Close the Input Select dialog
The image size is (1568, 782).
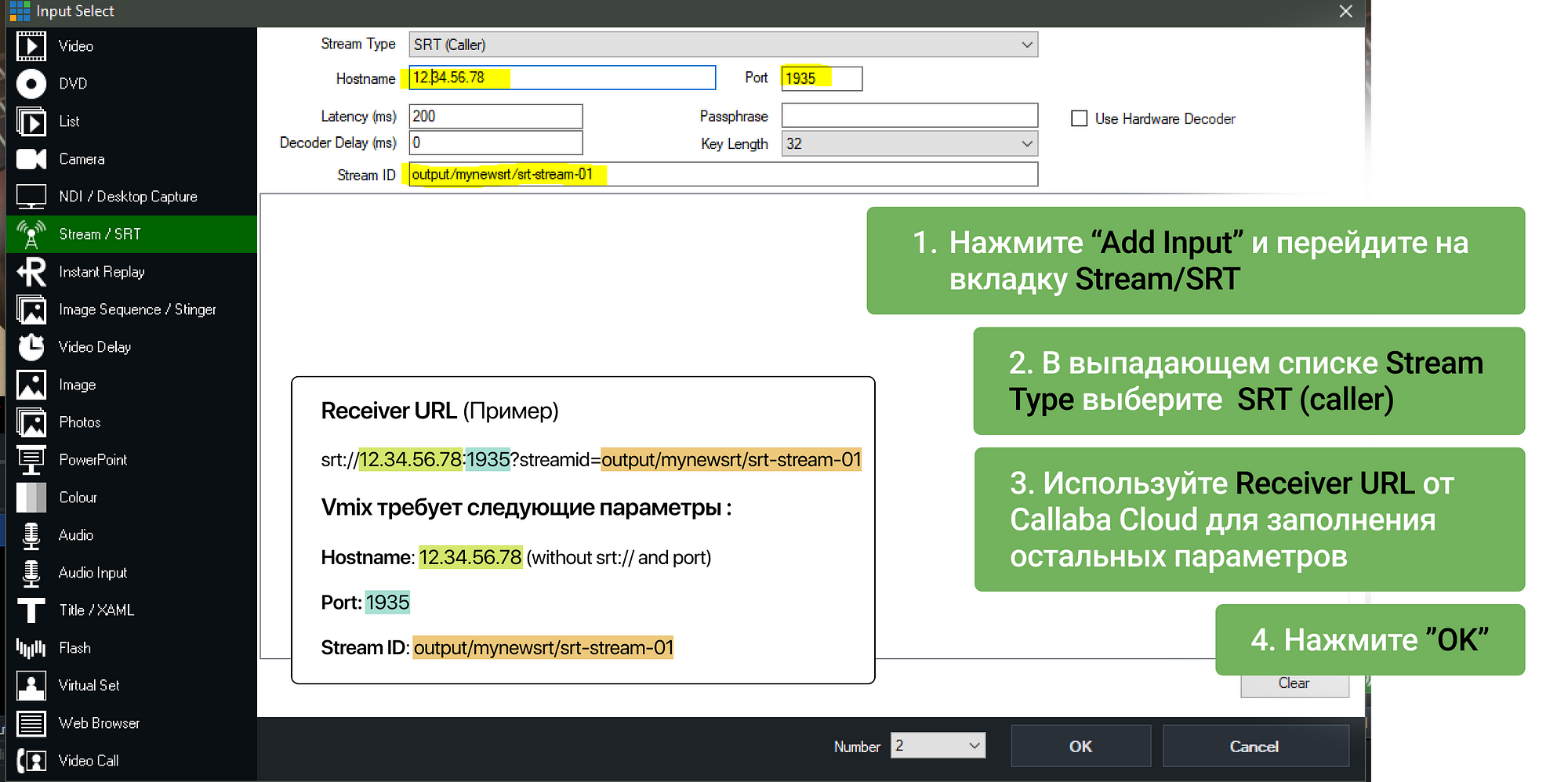pyautogui.click(x=1345, y=11)
